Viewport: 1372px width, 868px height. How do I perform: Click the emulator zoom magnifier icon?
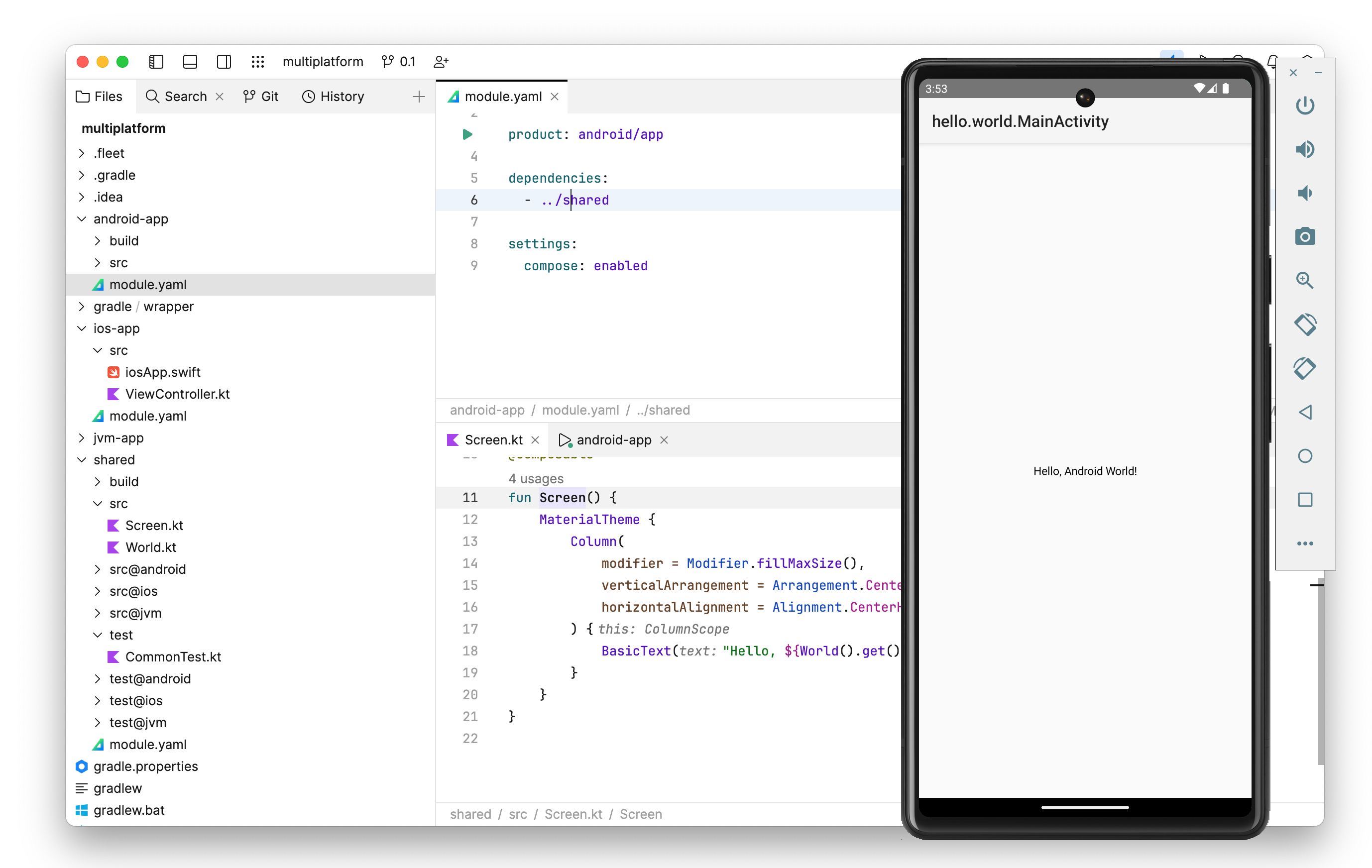click(x=1304, y=280)
